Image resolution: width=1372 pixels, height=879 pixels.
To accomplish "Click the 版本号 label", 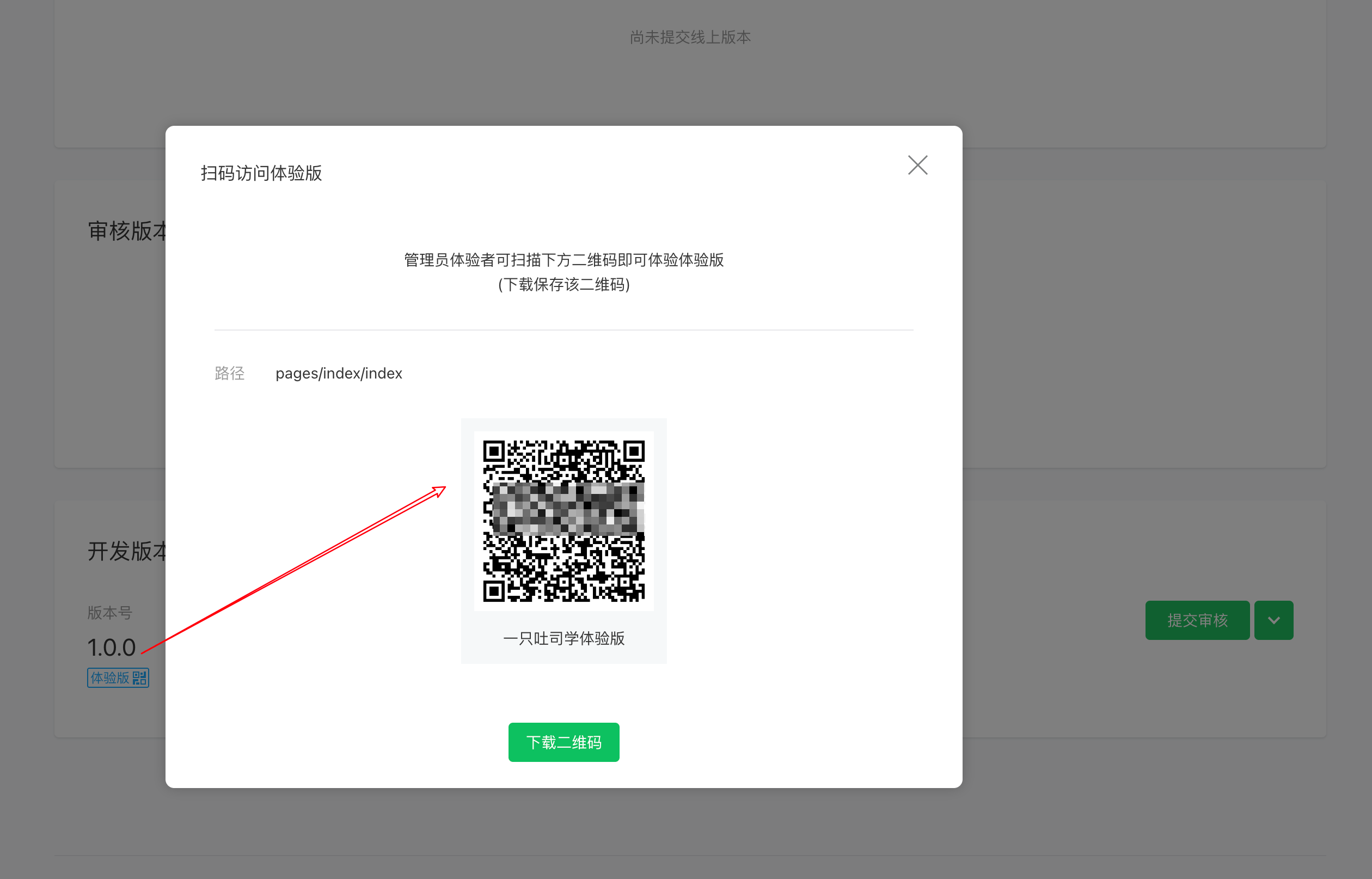I will [x=110, y=613].
